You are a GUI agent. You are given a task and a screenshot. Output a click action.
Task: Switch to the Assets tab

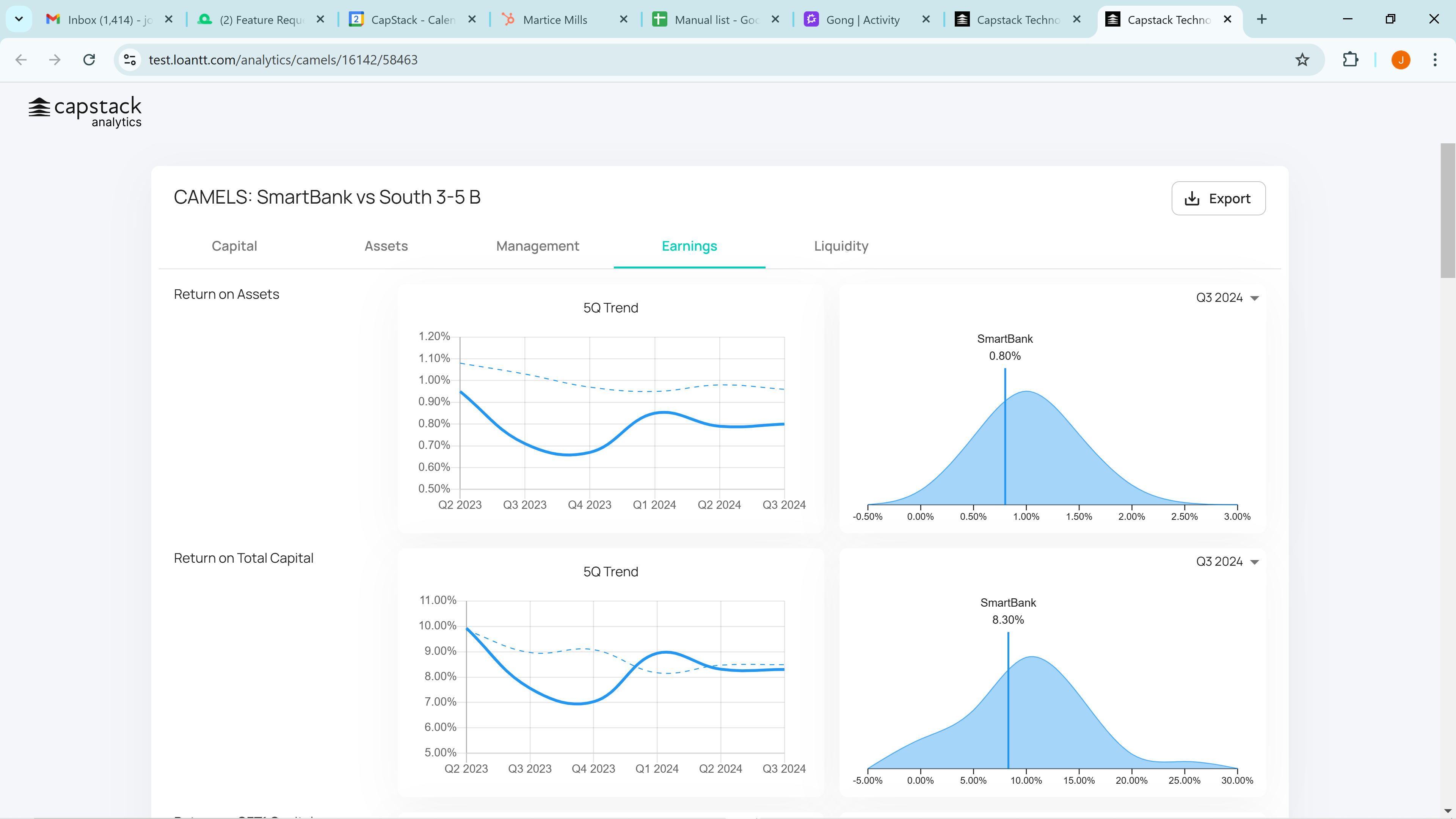(386, 246)
